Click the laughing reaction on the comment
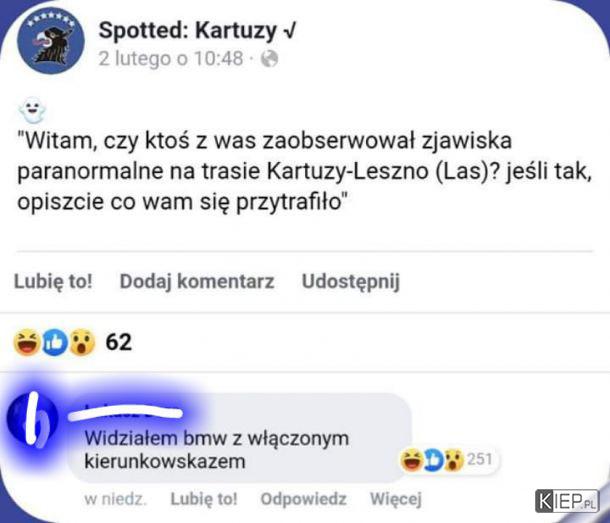 tap(412, 460)
